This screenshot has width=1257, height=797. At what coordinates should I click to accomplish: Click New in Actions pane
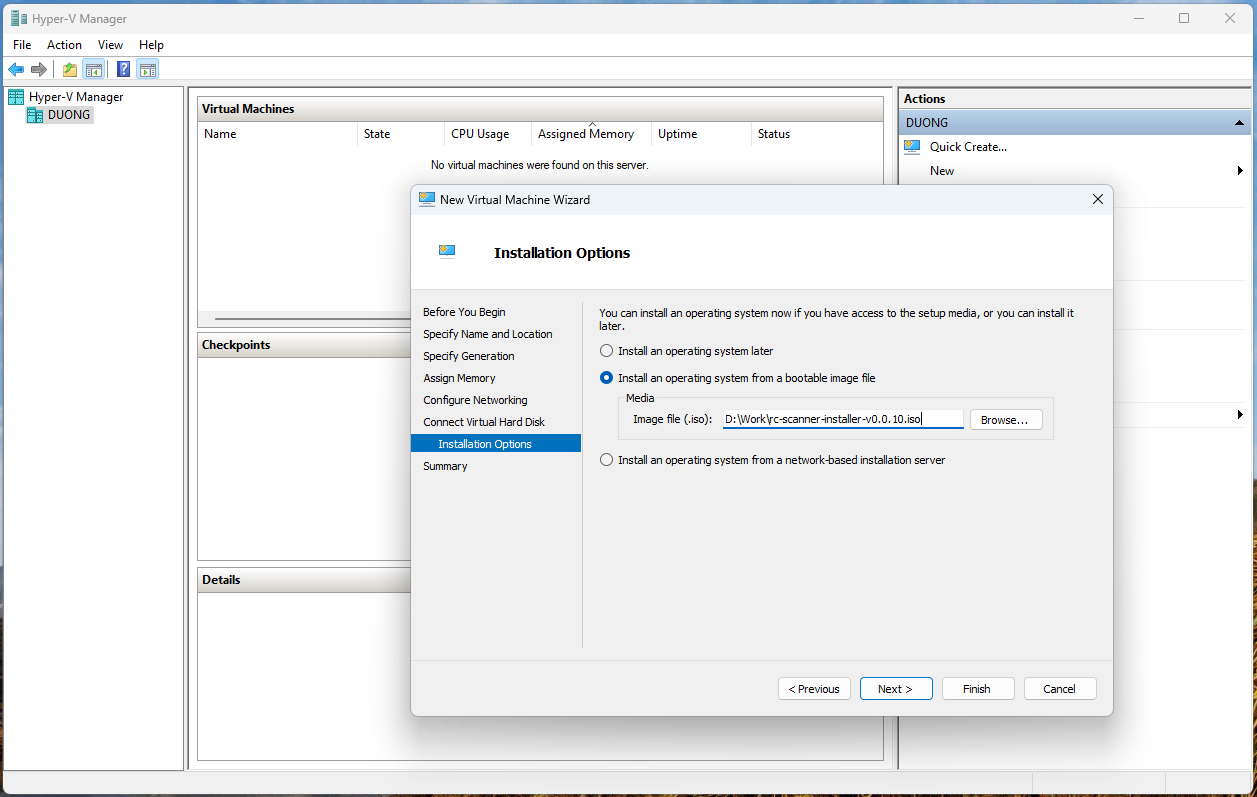click(942, 171)
